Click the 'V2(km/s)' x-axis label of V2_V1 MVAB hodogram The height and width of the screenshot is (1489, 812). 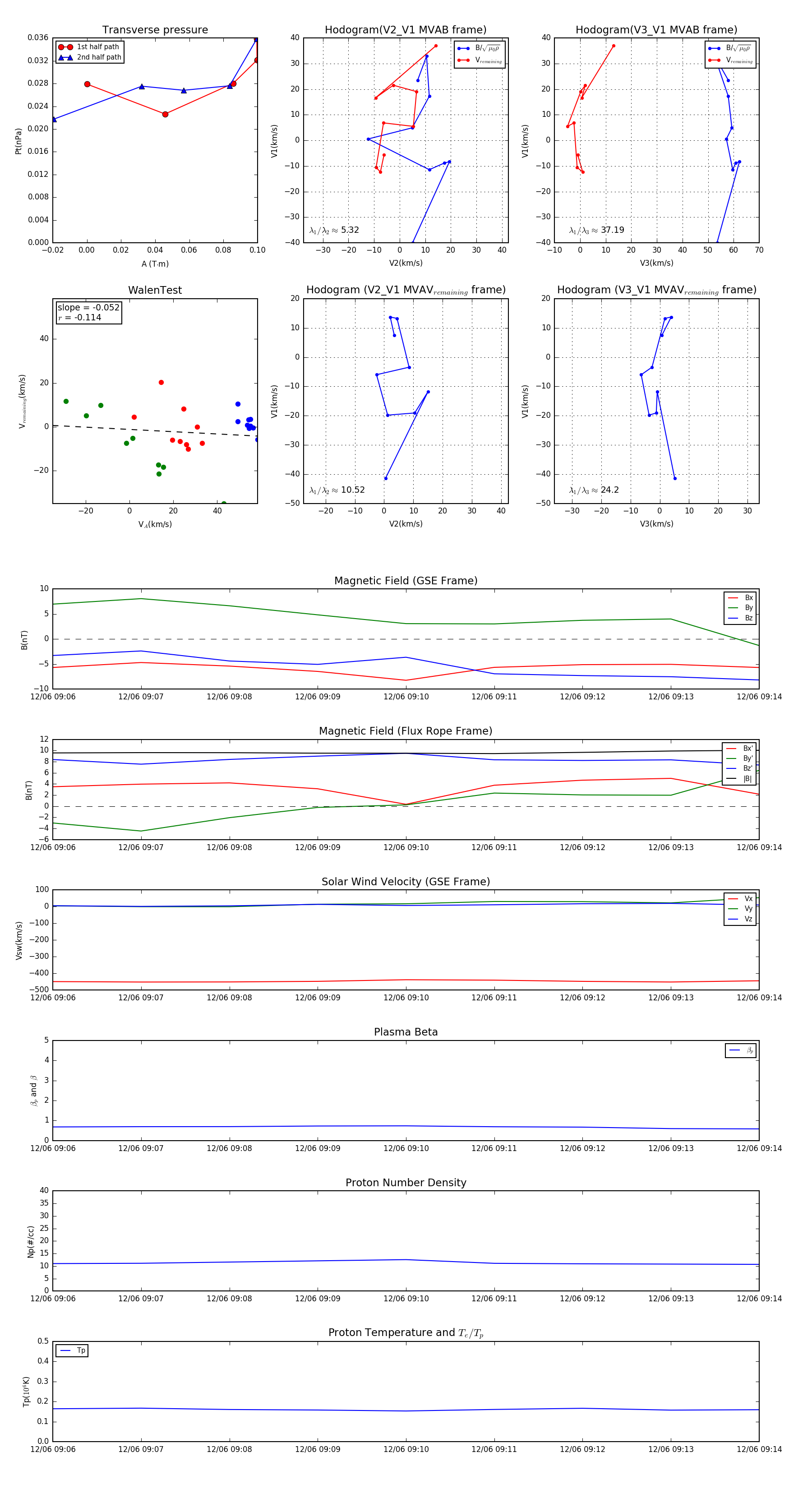tap(406, 264)
